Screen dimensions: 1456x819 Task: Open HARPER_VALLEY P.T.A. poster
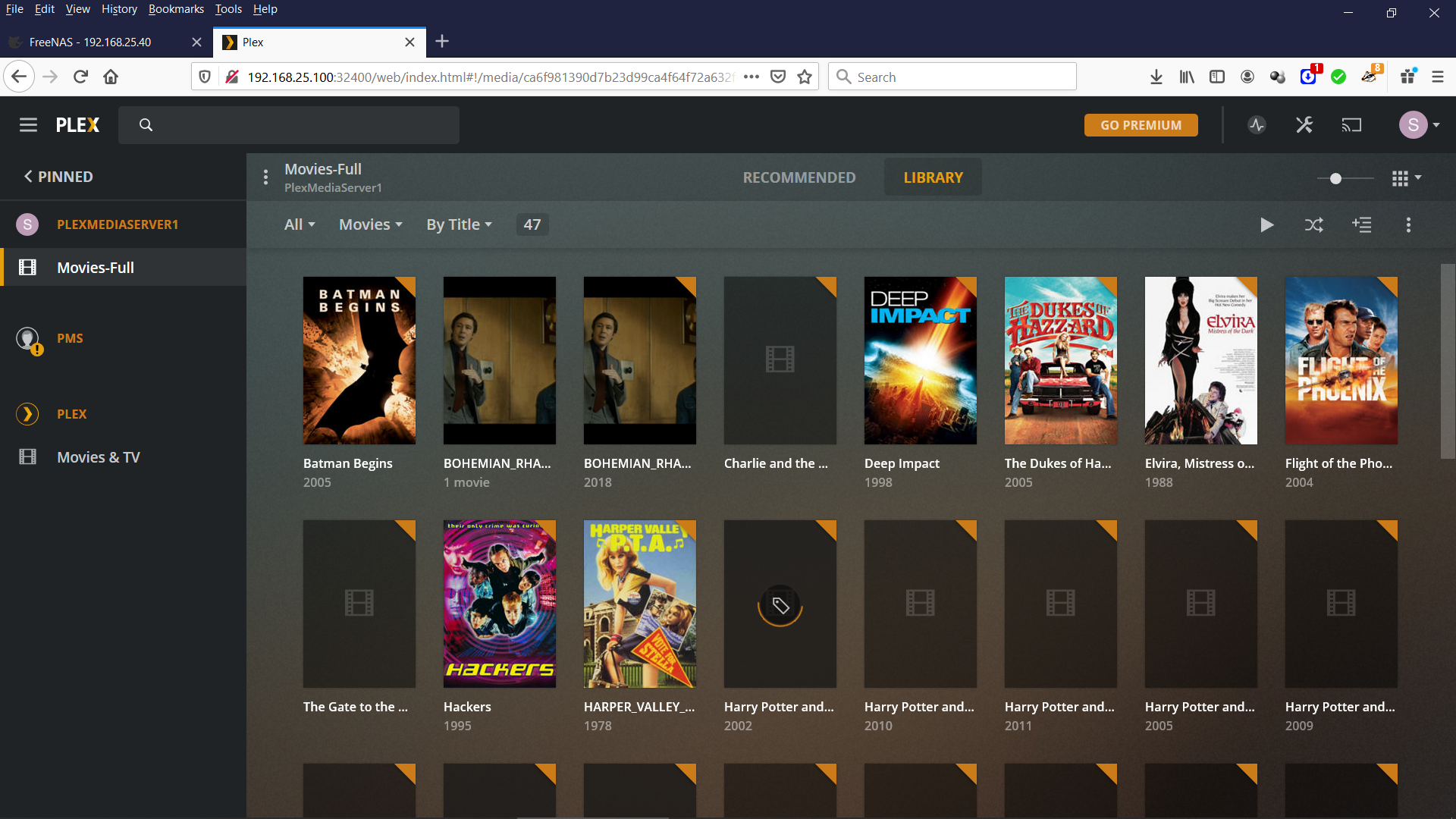coord(640,604)
